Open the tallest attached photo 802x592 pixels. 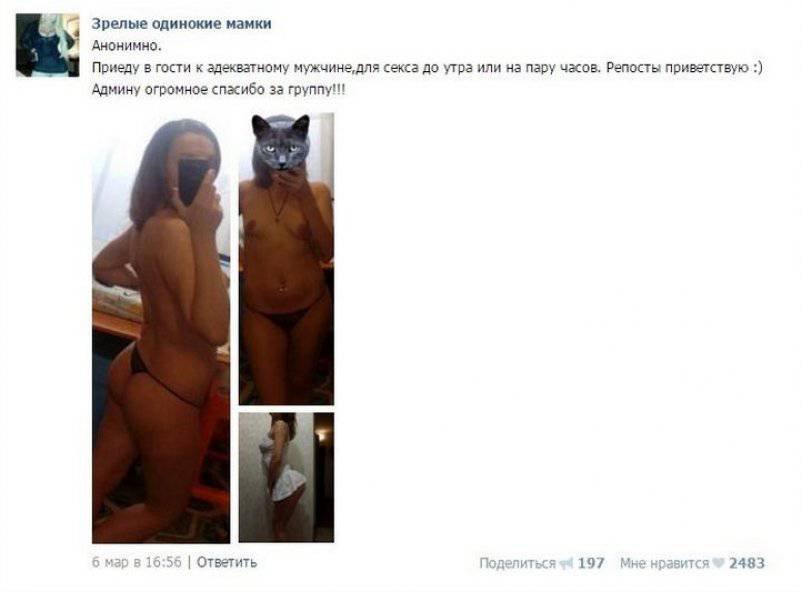pyautogui.click(x=161, y=328)
